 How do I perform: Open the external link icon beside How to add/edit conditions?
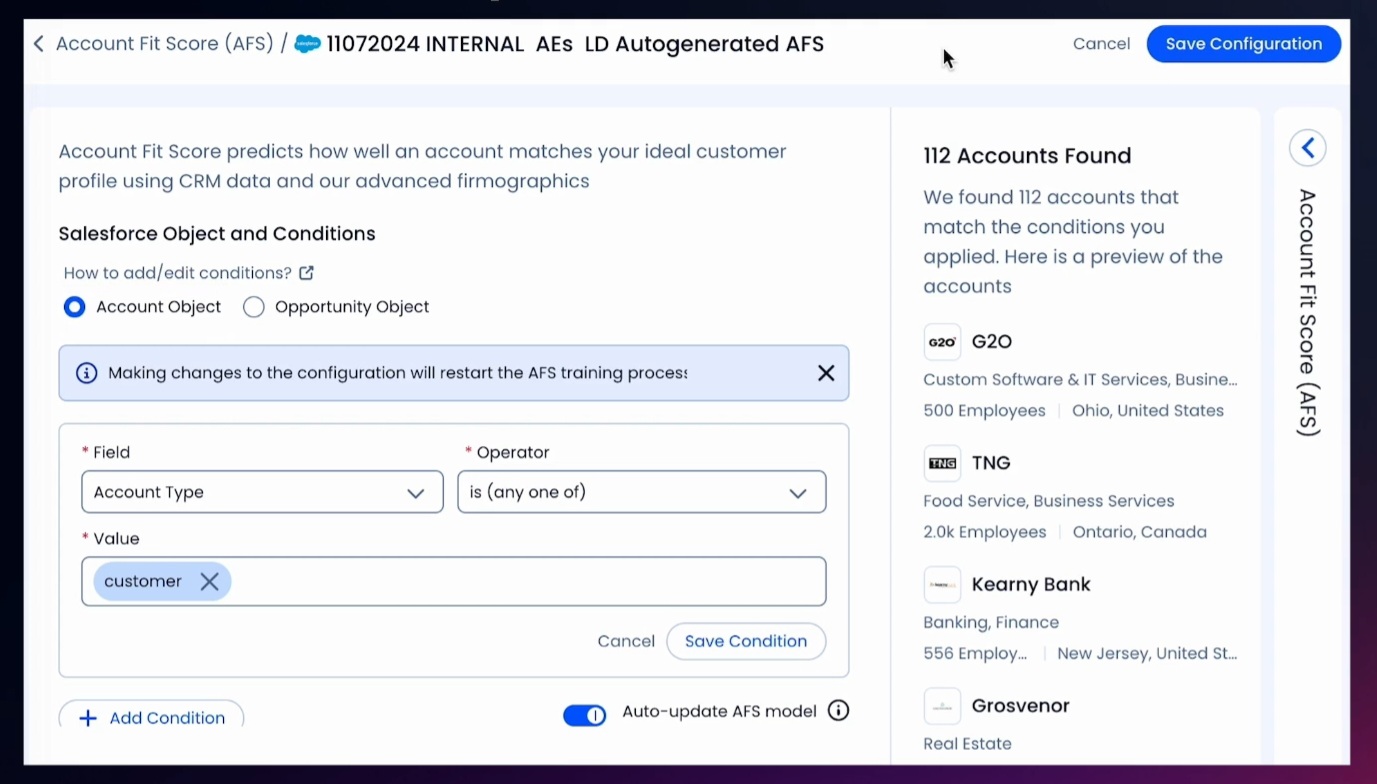pyautogui.click(x=307, y=273)
